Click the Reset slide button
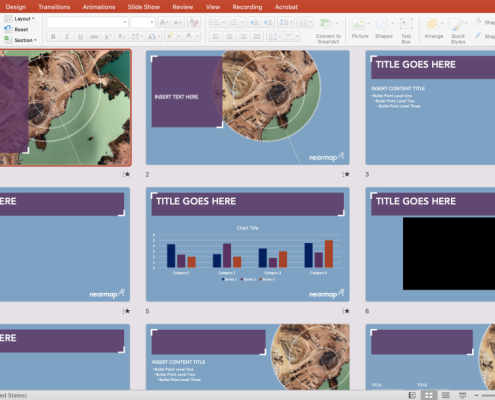Screen dimensions: 495x400 click(x=17, y=29)
